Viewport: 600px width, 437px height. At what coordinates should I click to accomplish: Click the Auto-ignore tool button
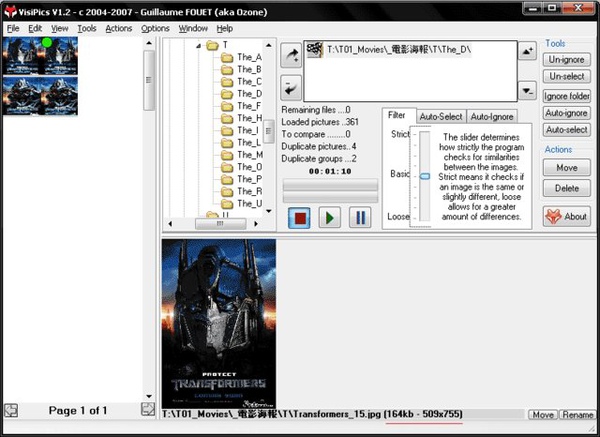566,113
